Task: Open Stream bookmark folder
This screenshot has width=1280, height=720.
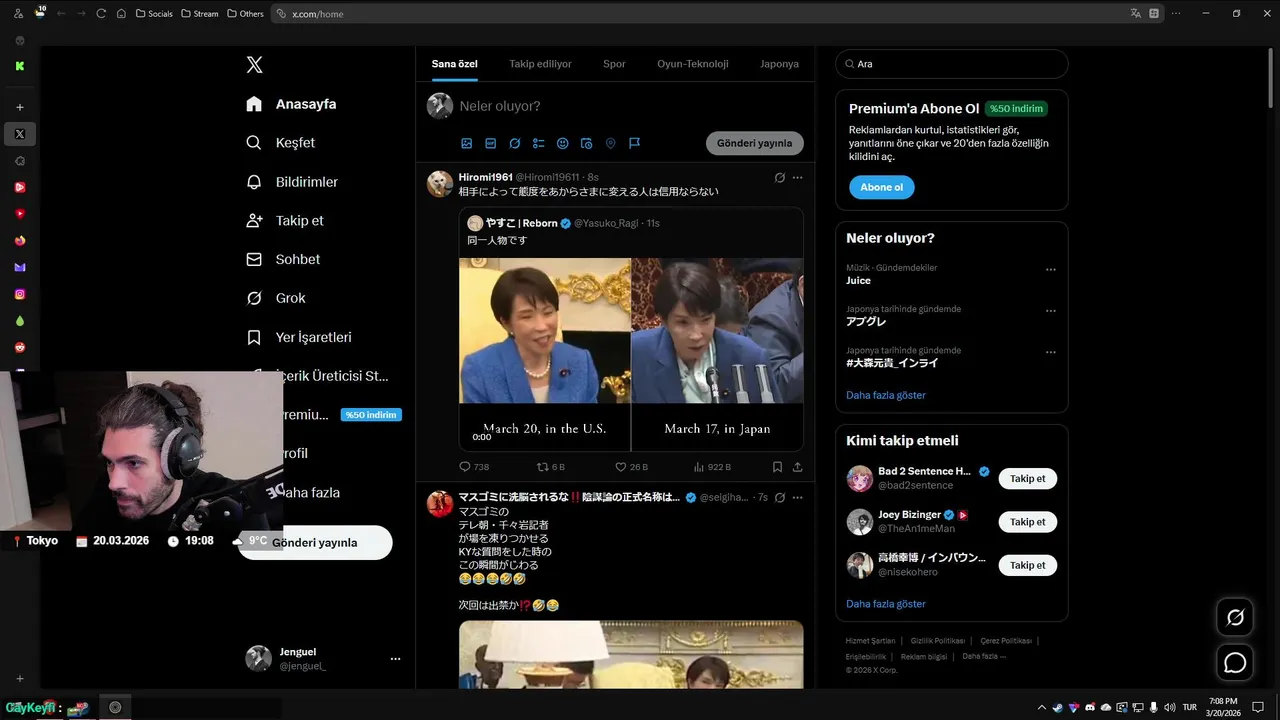Action: click(200, 14)
